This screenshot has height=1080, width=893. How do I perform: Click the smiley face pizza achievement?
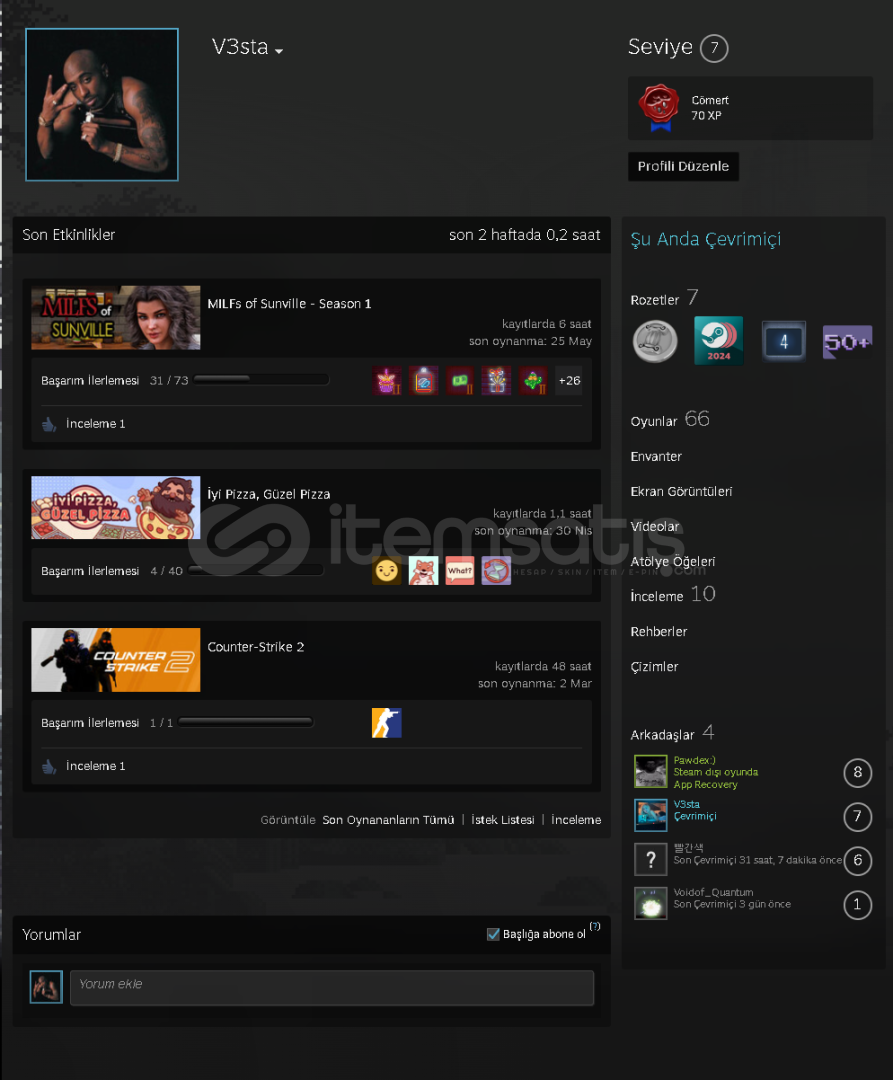pyautogui.click(x=387, y=571)
